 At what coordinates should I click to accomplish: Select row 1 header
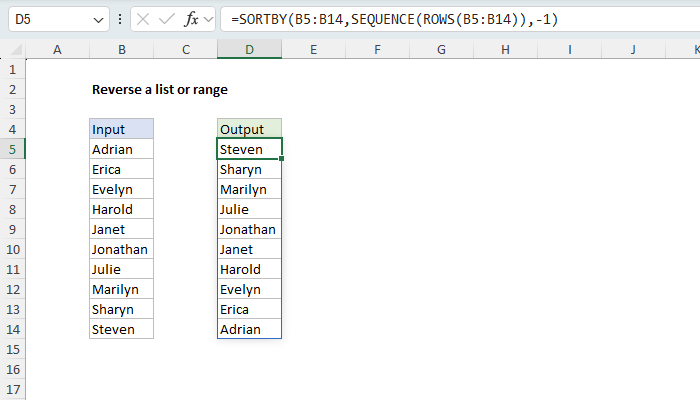[x=12, y=70]
